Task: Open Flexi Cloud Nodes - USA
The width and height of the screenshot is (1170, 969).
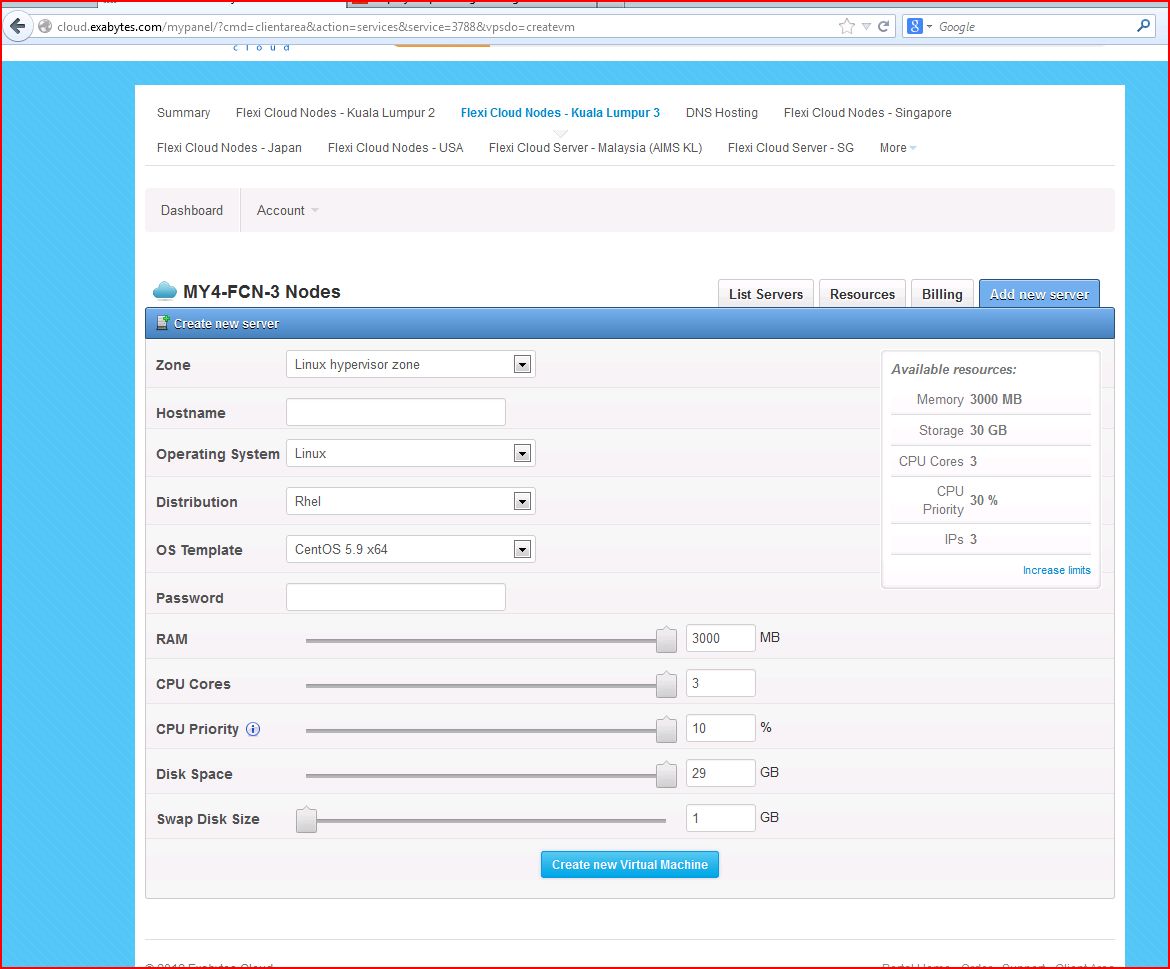Action: pos(395,148)
